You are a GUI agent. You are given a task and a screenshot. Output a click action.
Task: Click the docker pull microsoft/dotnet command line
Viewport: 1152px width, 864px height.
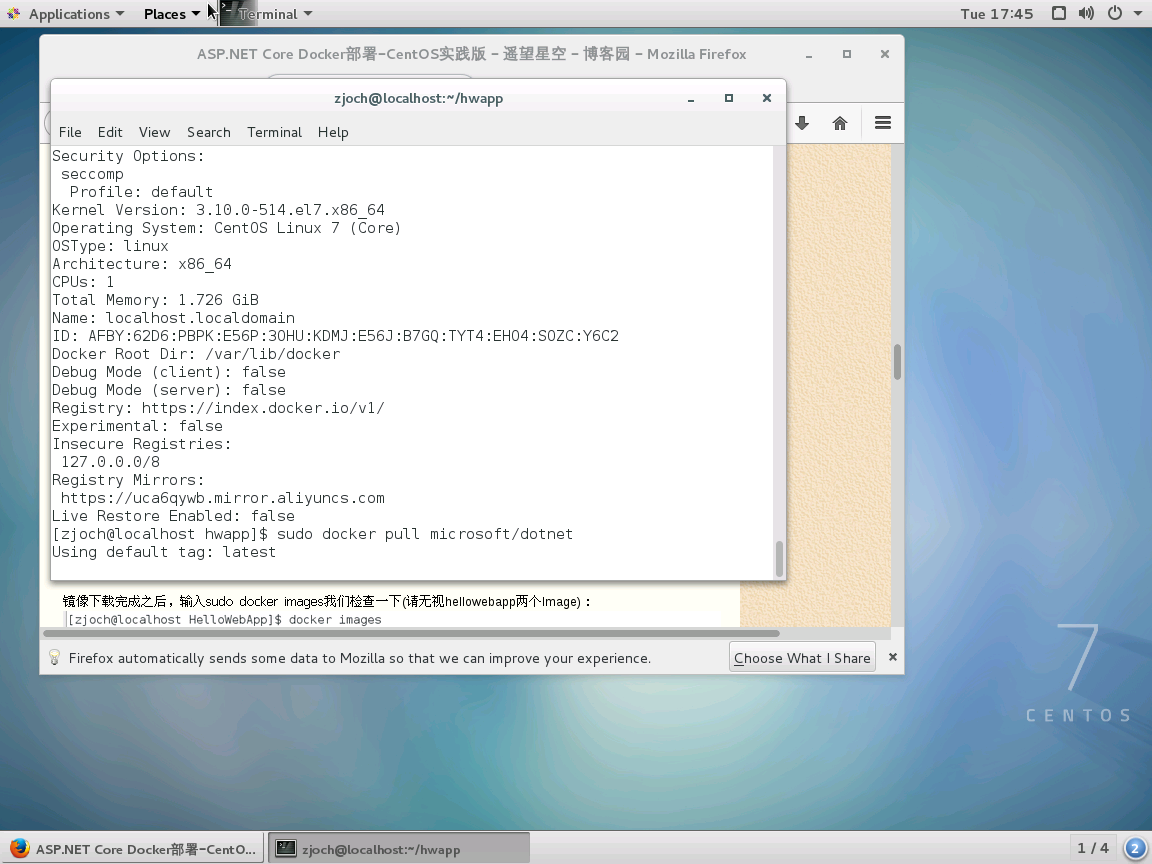(313, 534)
